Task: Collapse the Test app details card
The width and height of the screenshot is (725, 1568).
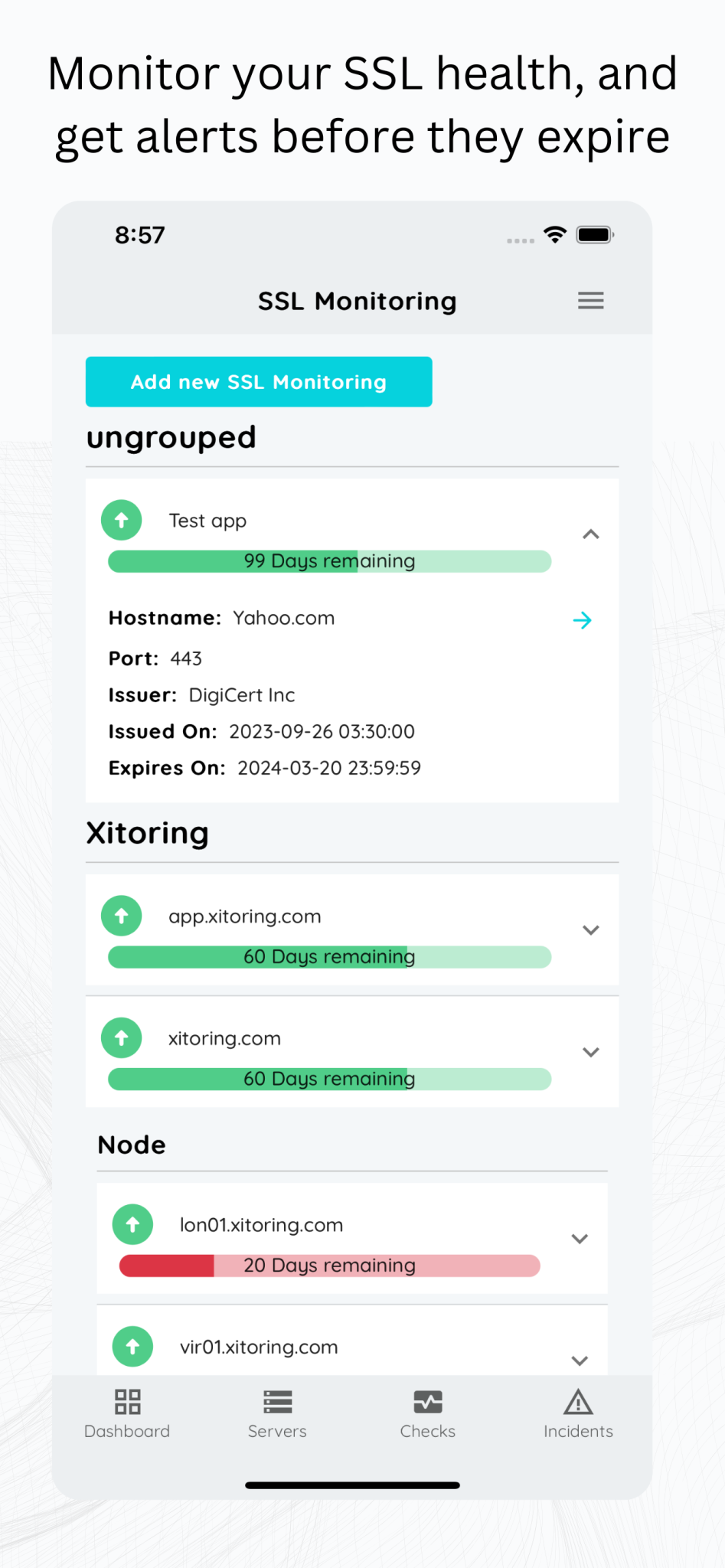Action: click(x=590, y=534)
